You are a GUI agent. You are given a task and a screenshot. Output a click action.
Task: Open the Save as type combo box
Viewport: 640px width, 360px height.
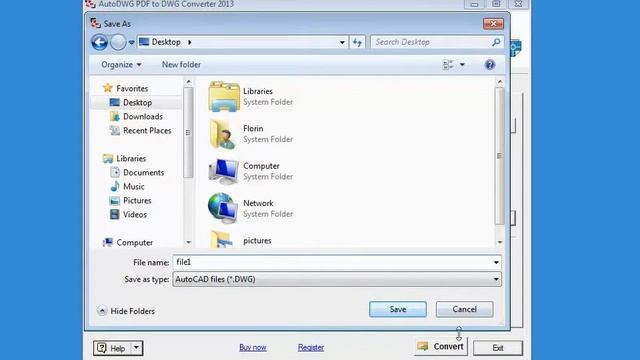pyautogui.click(x=337, y=279)
